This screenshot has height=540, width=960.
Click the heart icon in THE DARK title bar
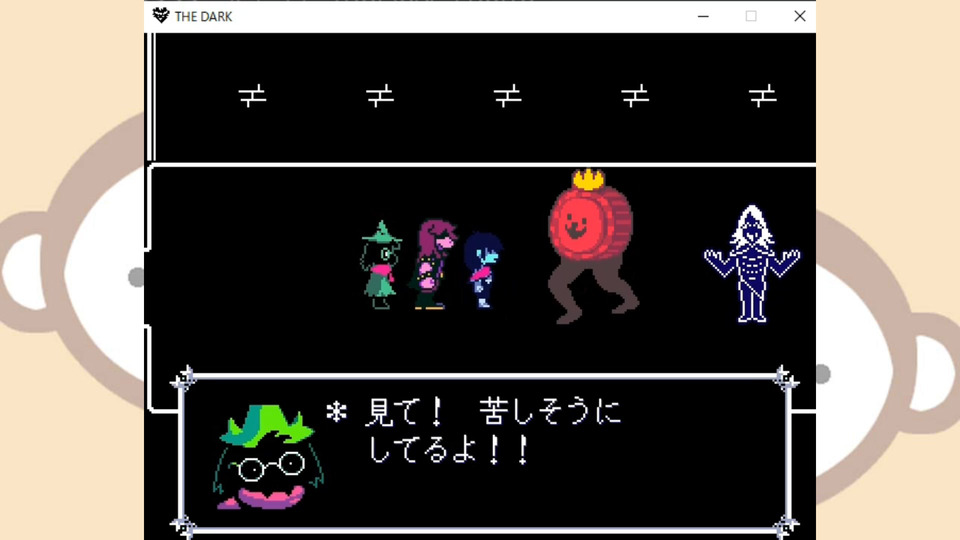pos(160,16)
